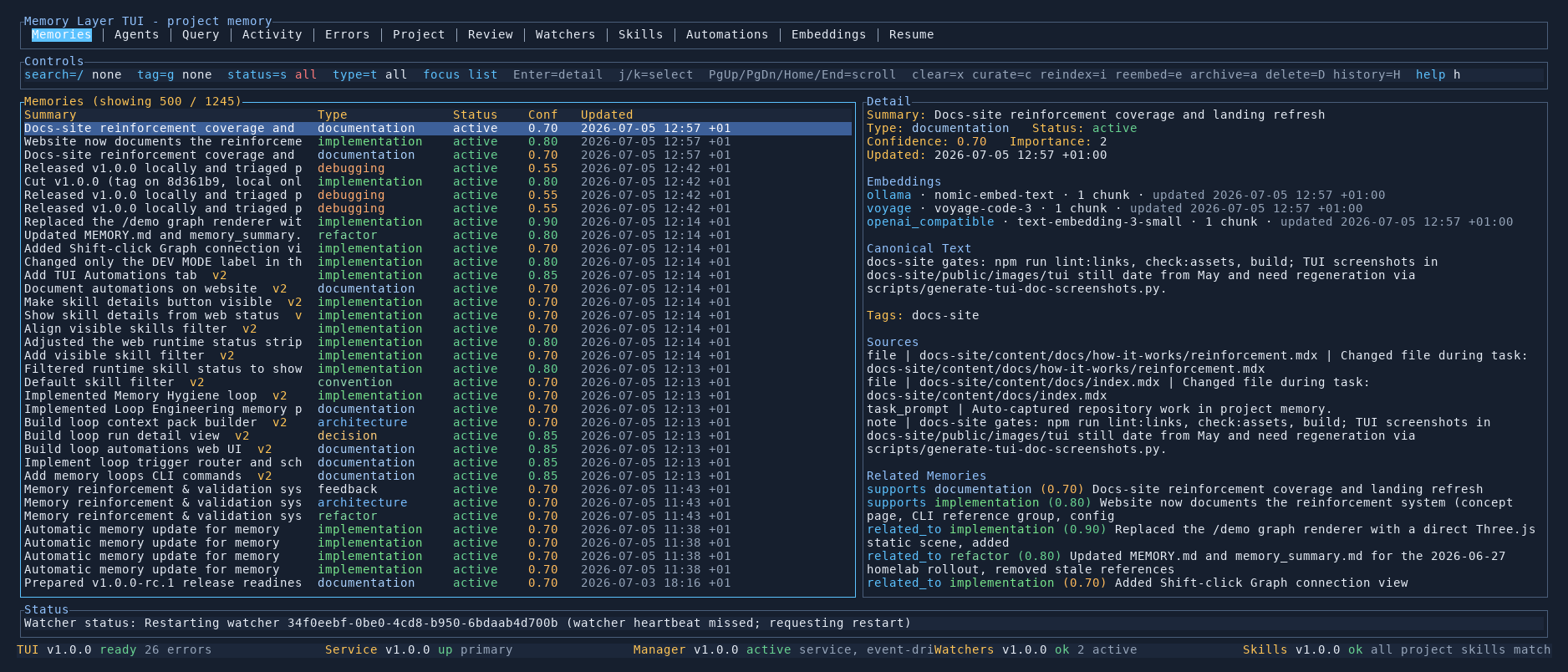Select the 'Document automations on website v2' row
The width and height of the screenshot is (1568, 672).
pos(438,288)
